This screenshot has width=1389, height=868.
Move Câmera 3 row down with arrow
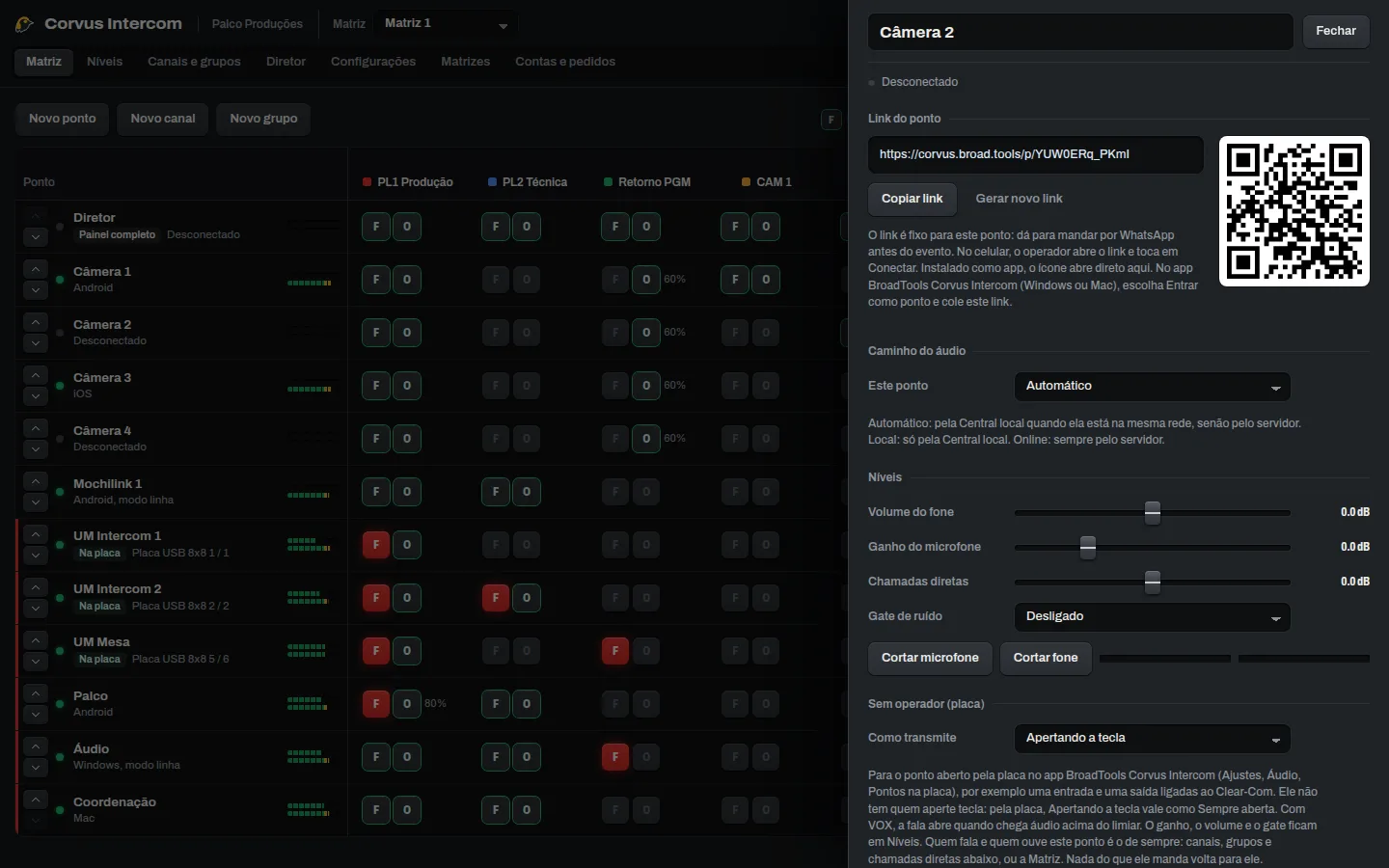(35, 395)
